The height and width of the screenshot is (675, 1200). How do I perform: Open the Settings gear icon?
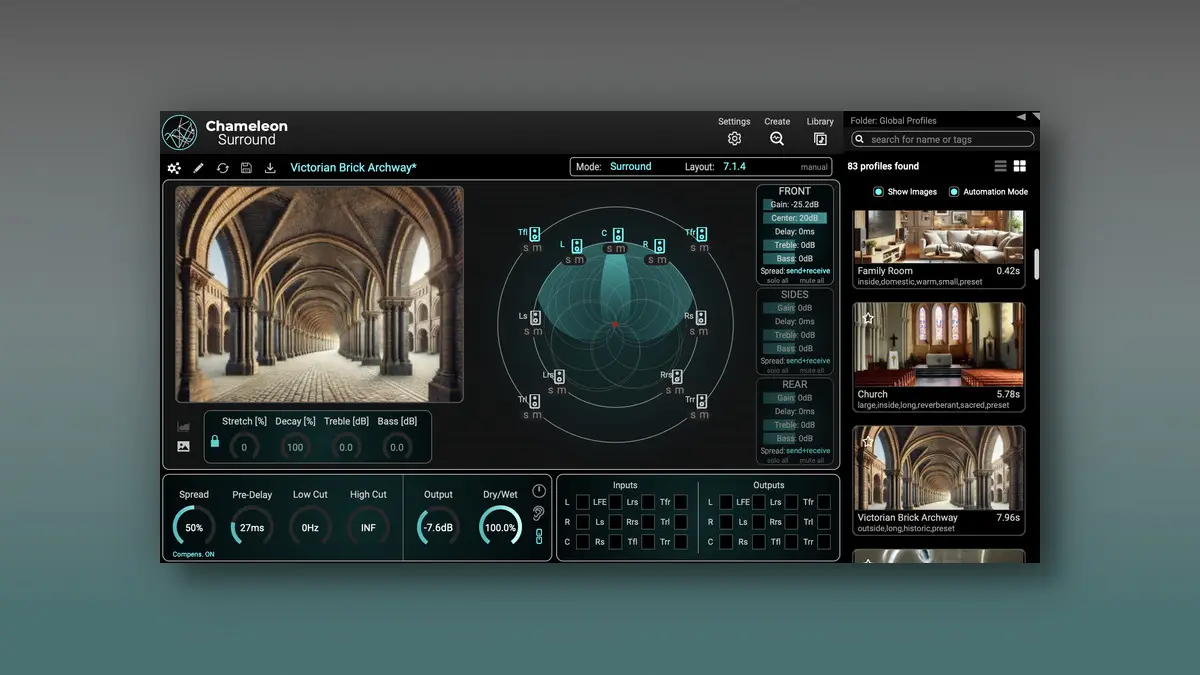(734, 139)
